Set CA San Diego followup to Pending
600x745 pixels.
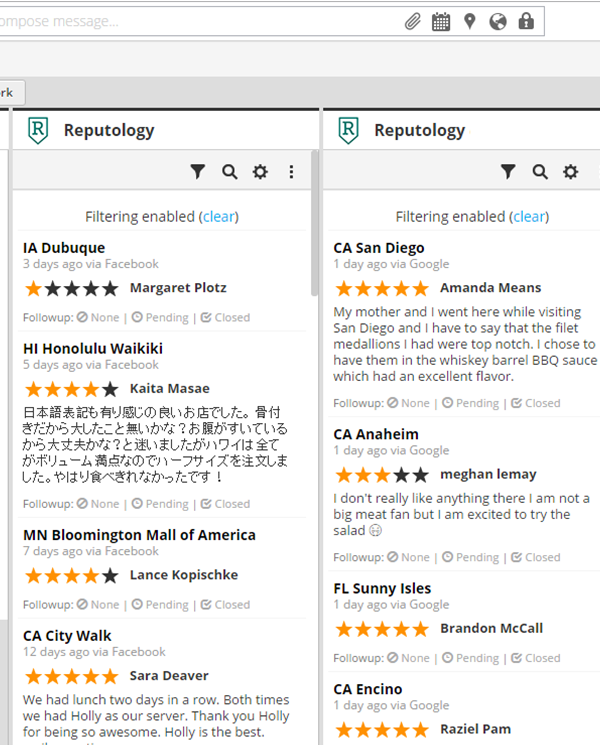(470, 403)
